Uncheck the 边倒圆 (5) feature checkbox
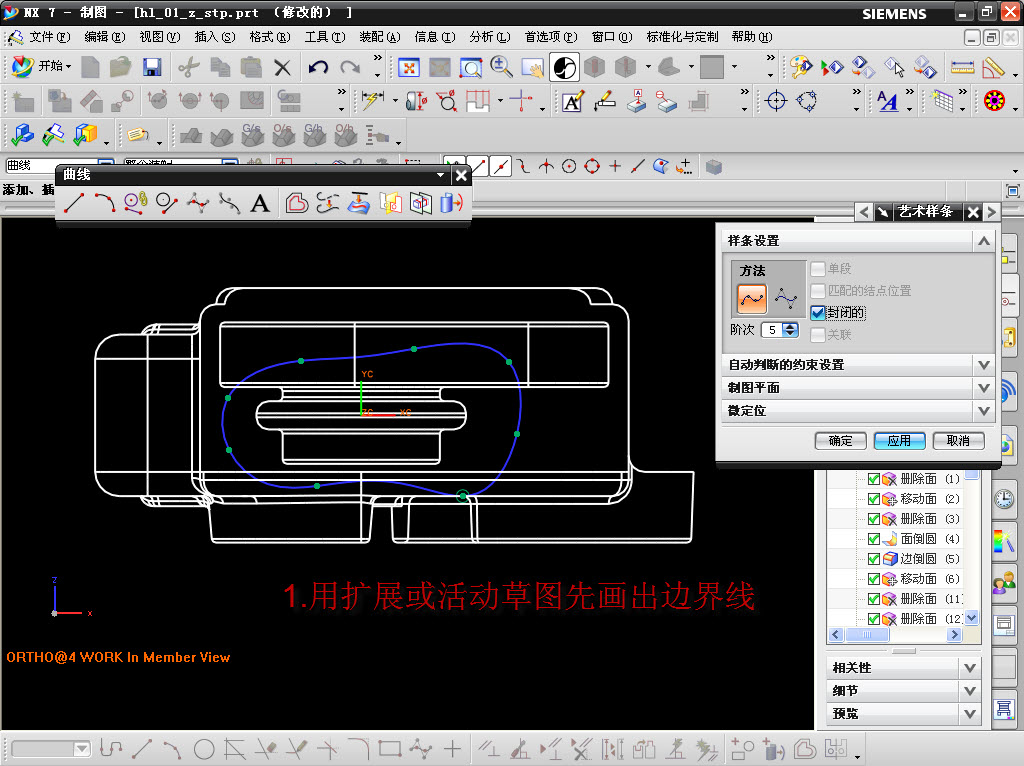Image resolution: width=1024 pixels, height=766 pixels. pos(873,559)
